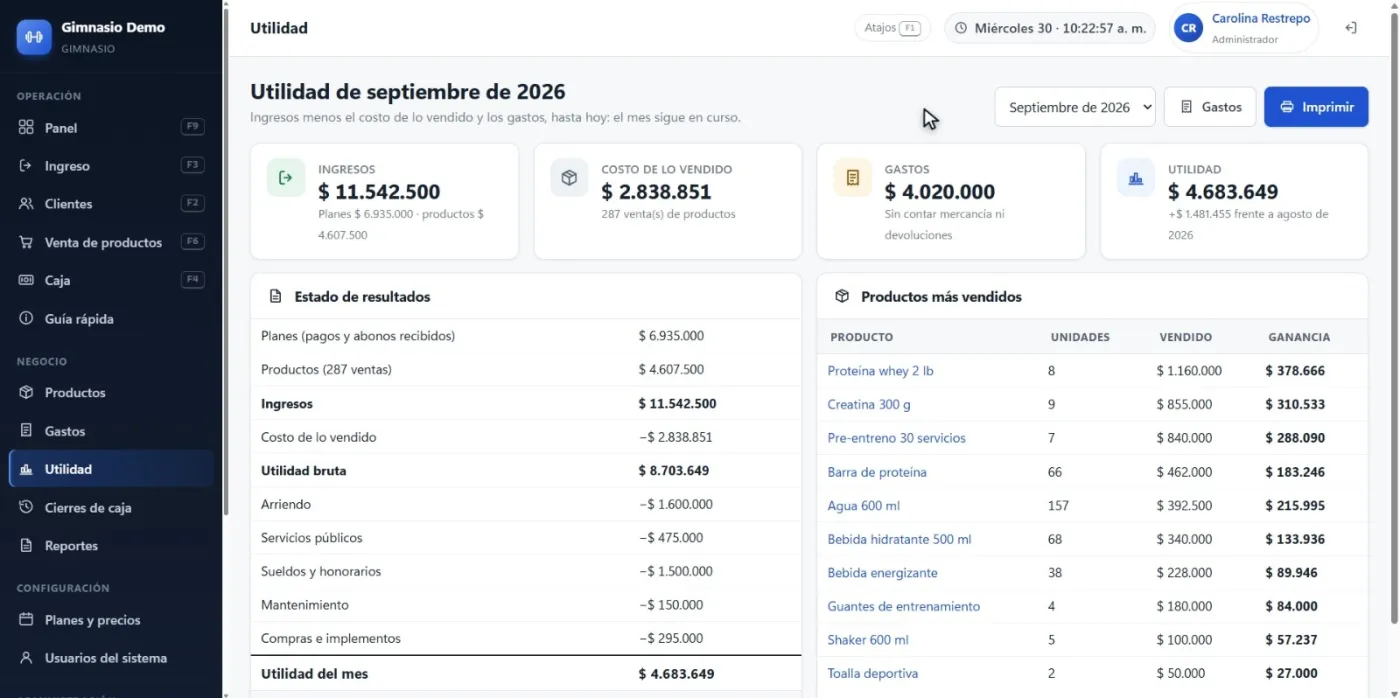Click the $ 11.542.500 Ingresos card amount
The height and width of the screenshot is (698, 1400).
coord(379,192)
